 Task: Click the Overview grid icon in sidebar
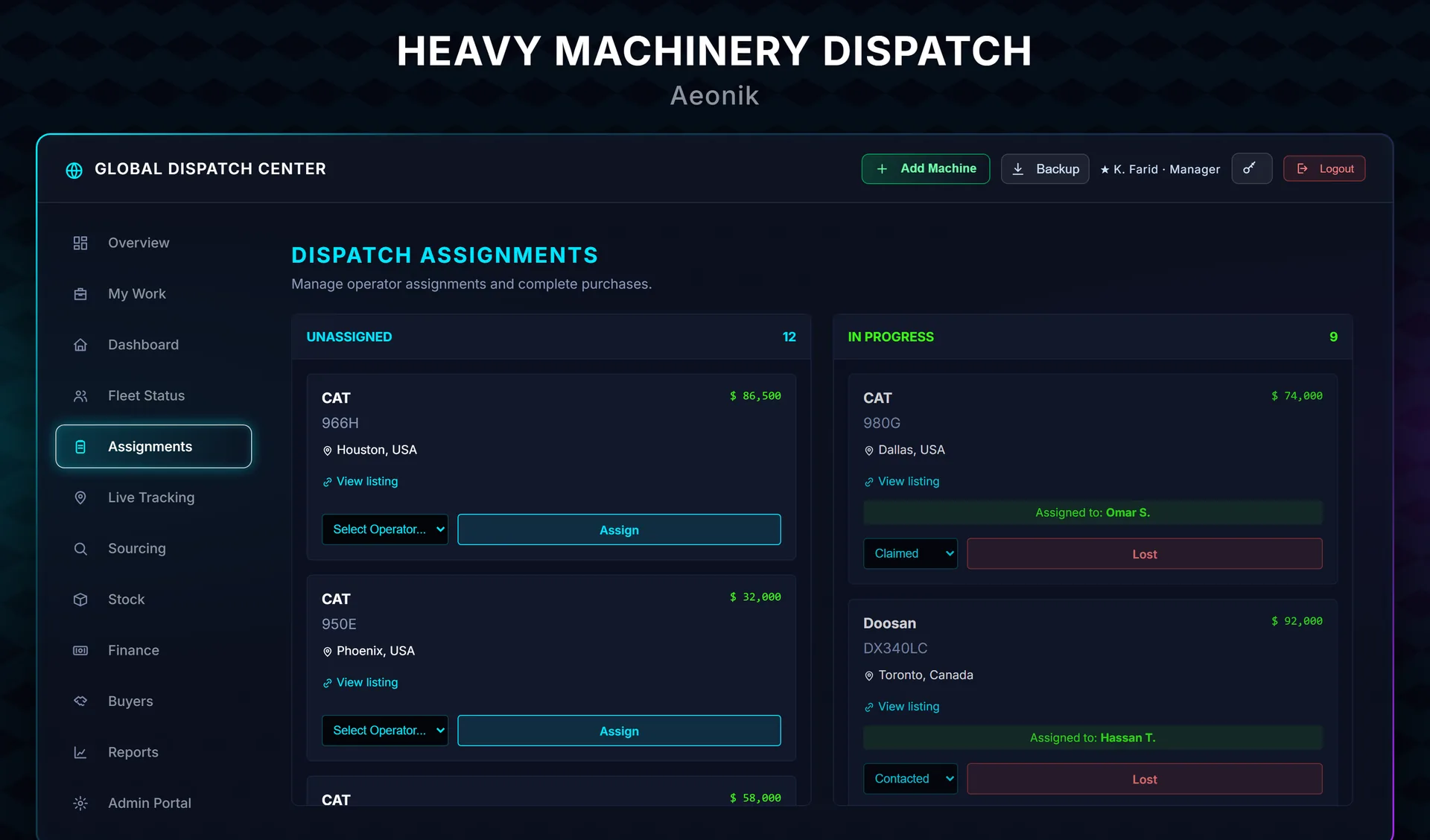(80, 243)
